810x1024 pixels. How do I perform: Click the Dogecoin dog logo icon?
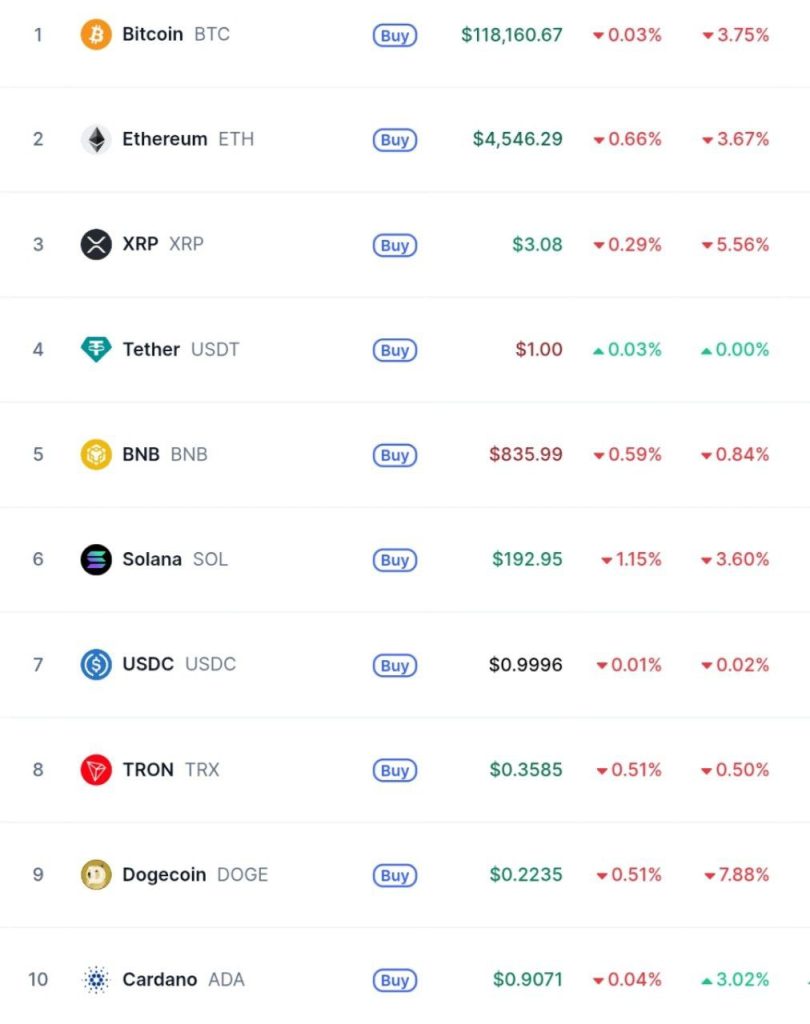(x=96, y=874)
